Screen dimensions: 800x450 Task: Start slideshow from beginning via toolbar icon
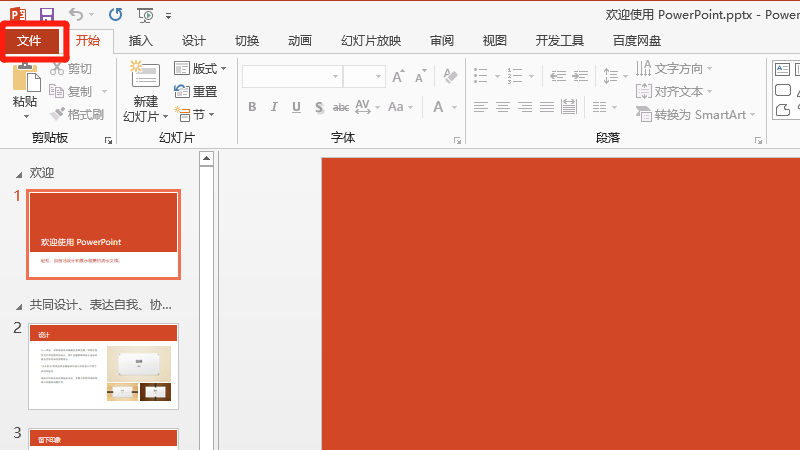tap(146, 15)
